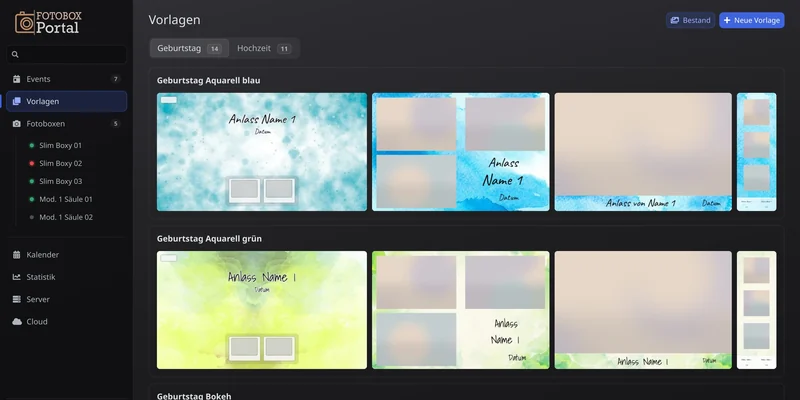Click green status dot of Slim Boxy 03
Viewport: 800px width, 400px height.
coord(32,181)
